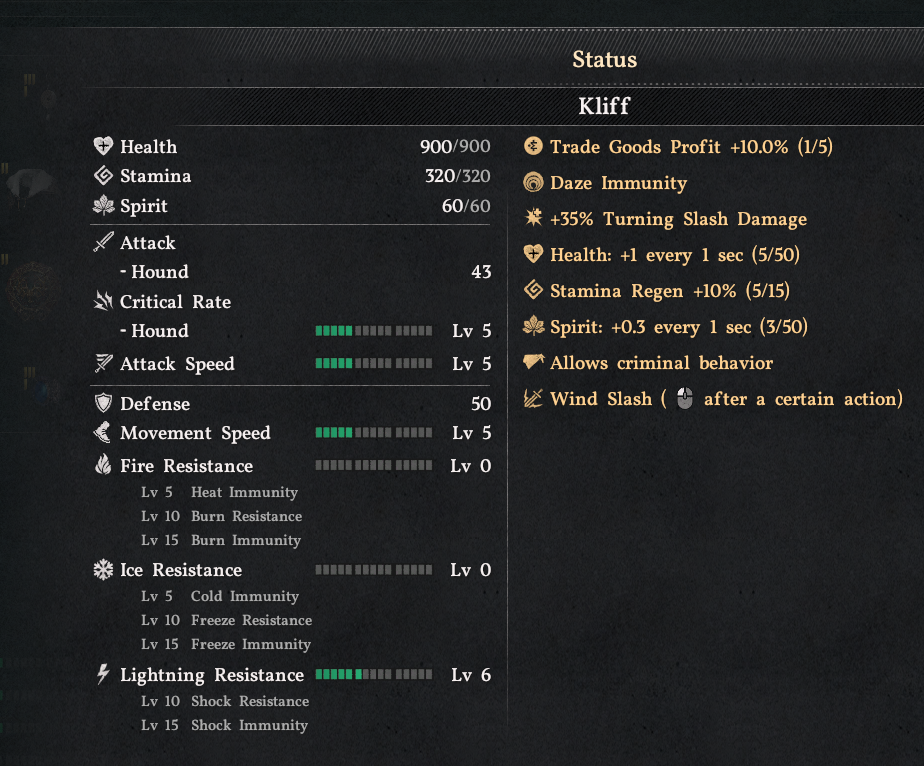Screen dimensions: 924x766
Task: Click the Lightning Resistance level bar
Action: point(373,675)
